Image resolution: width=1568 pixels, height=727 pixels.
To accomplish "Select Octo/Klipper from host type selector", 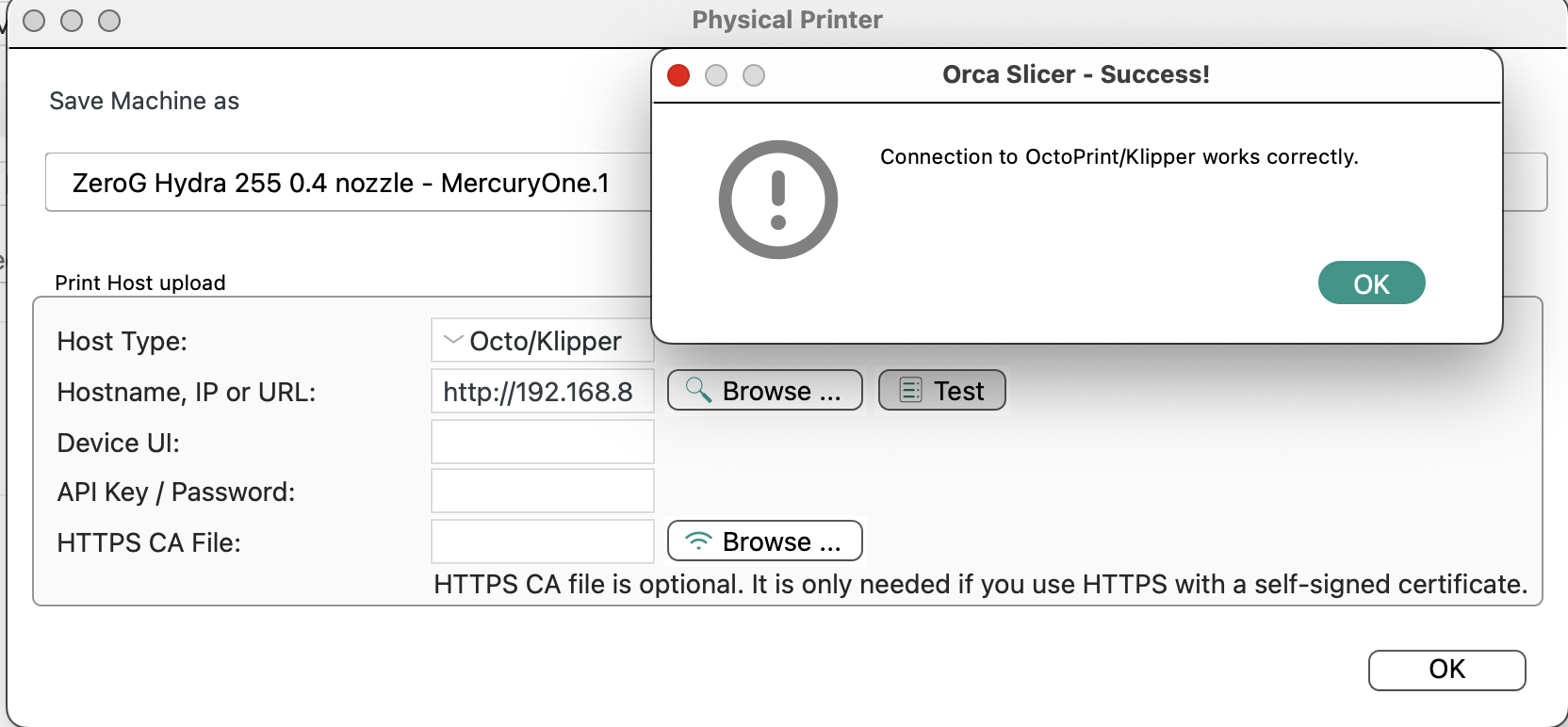I will coord(542,341).
